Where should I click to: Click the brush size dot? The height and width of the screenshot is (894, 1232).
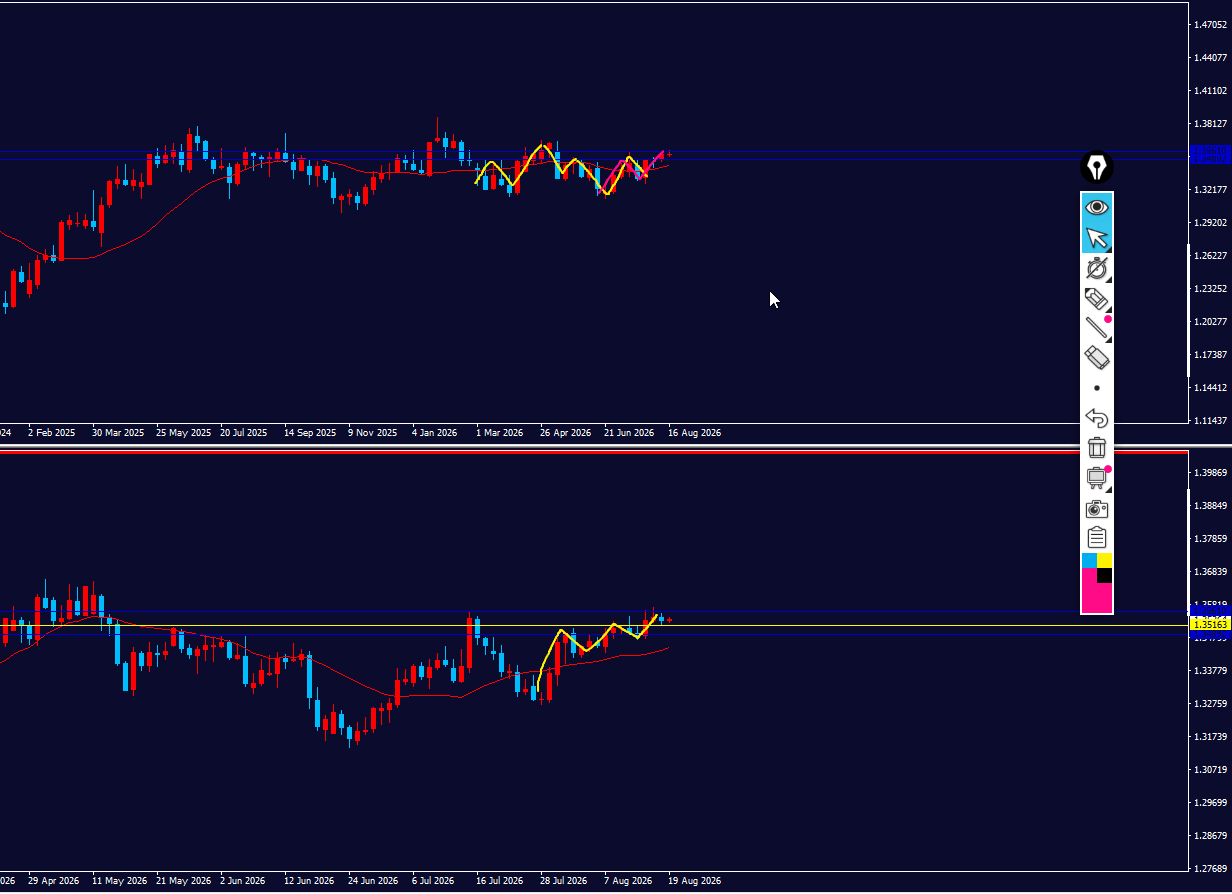[1097, 387]
